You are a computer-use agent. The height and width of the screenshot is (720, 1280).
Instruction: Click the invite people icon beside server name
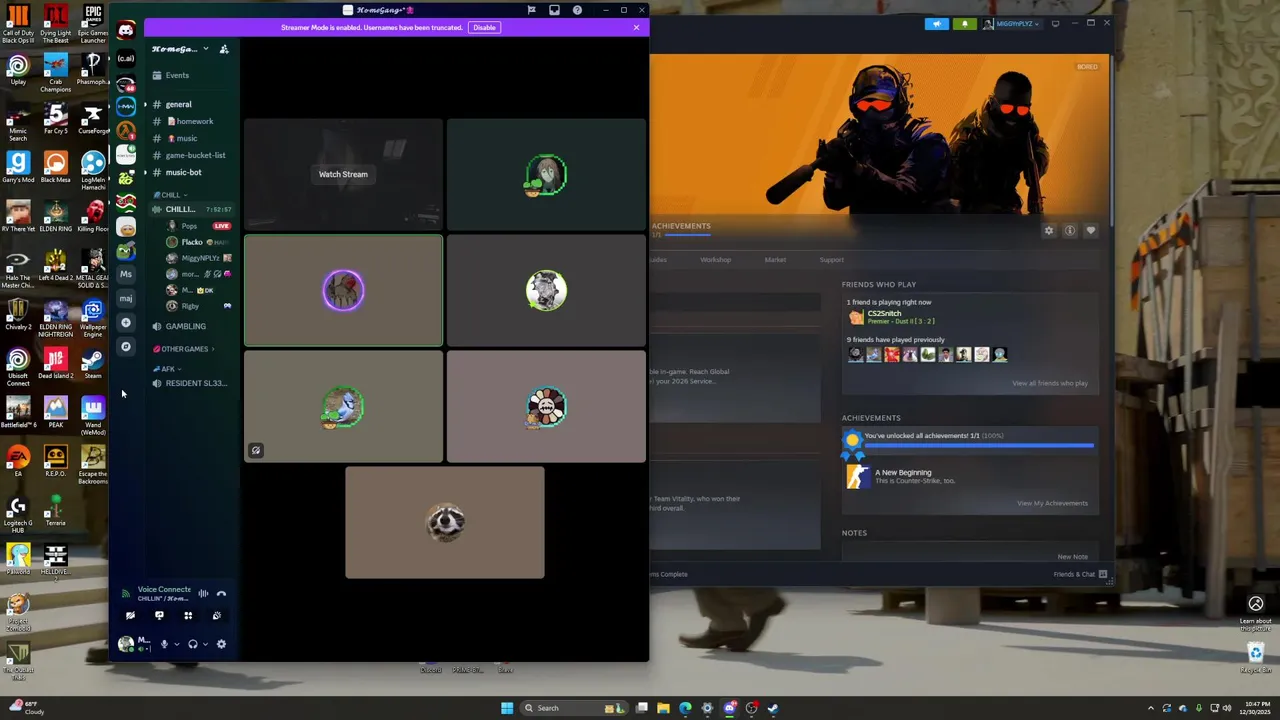pos(224,49)
